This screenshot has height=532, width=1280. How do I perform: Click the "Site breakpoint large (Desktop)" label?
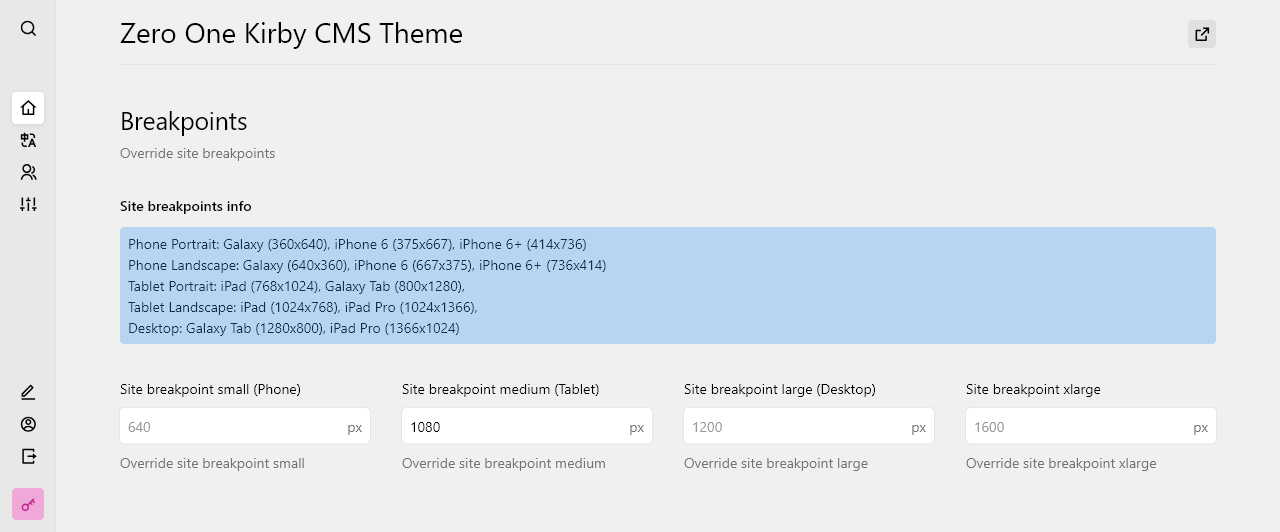[779, 389]
